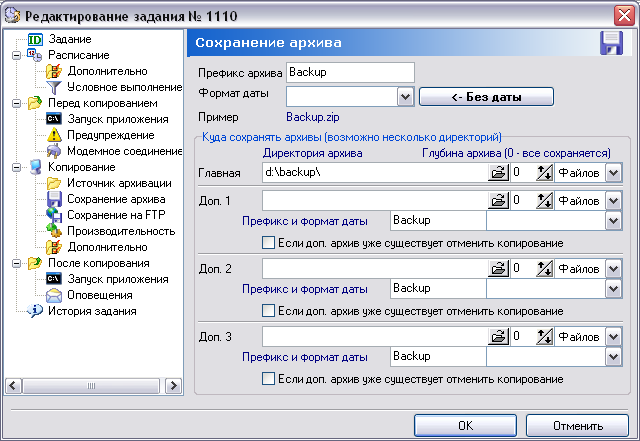
Task: Toggle cancel-copy checkbox under Доп. 2
Action: 268,311
